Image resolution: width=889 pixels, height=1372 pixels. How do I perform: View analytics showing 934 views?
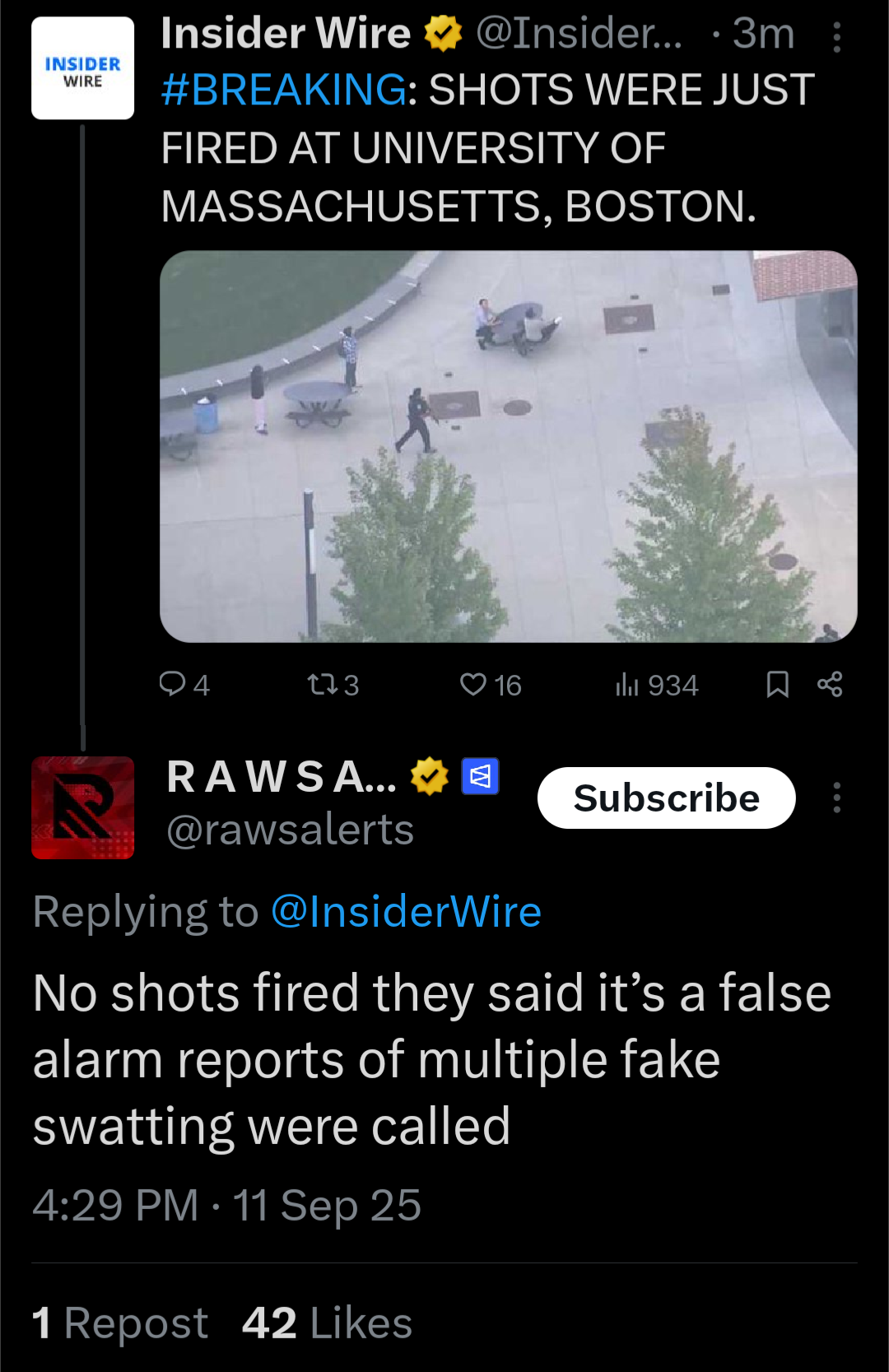pyautogui.click(x=657, y=685)
